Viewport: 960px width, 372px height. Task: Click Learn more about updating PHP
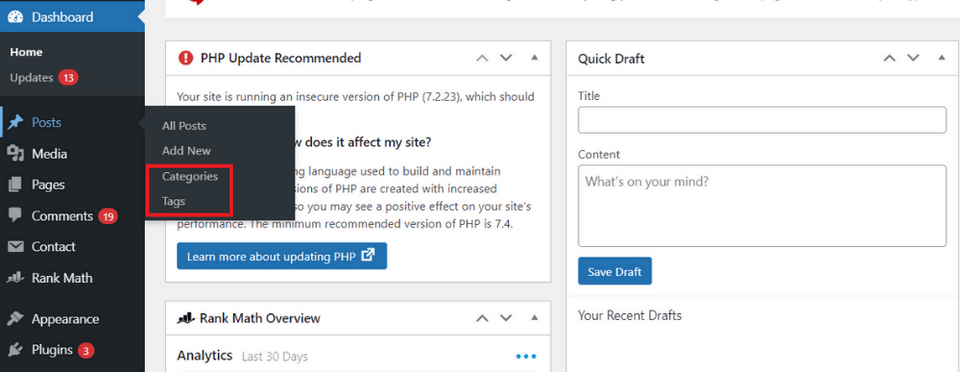[x=282, y=256]
